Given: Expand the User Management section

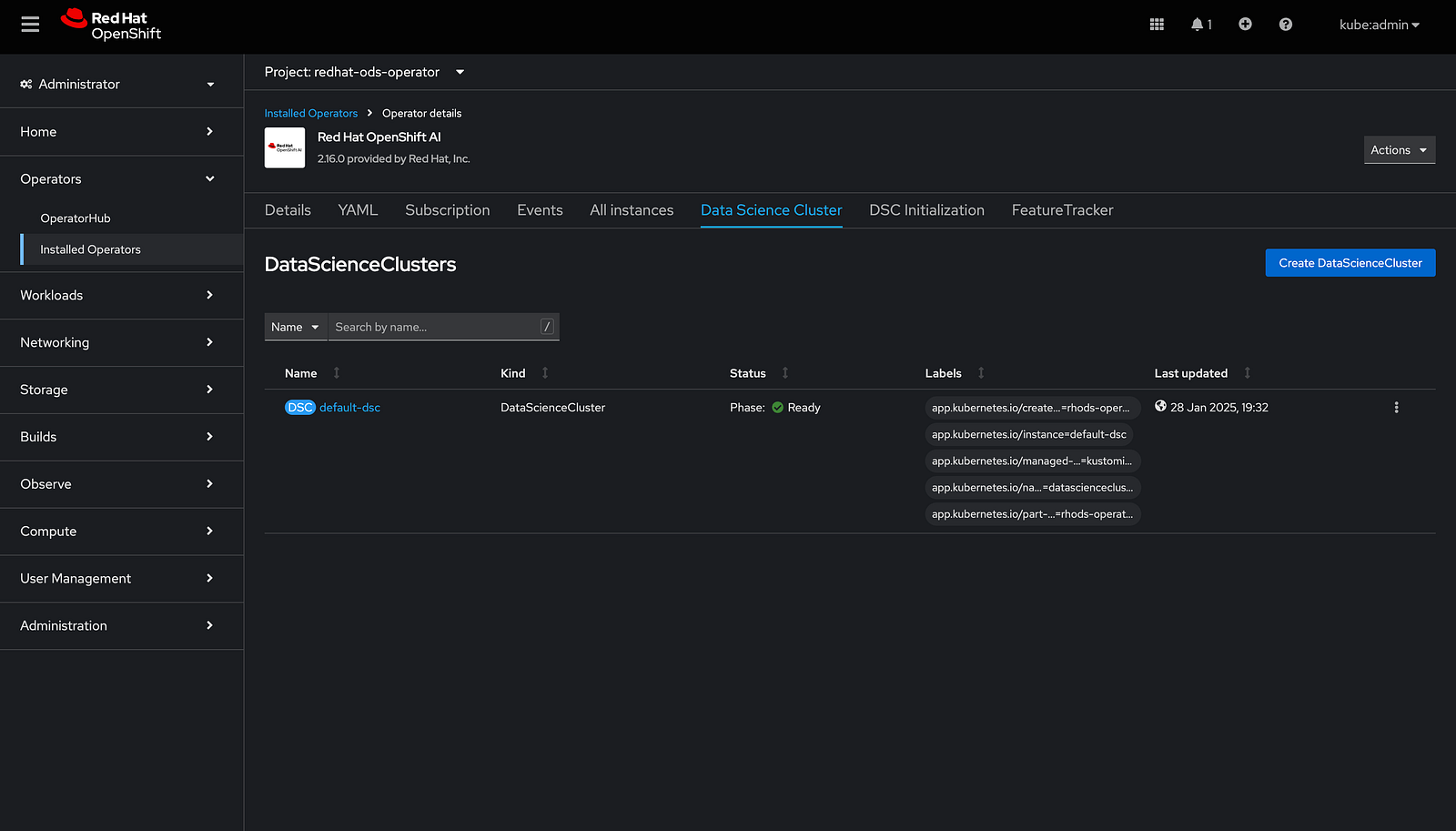Looking at the screenshot, I should point(122,579).
